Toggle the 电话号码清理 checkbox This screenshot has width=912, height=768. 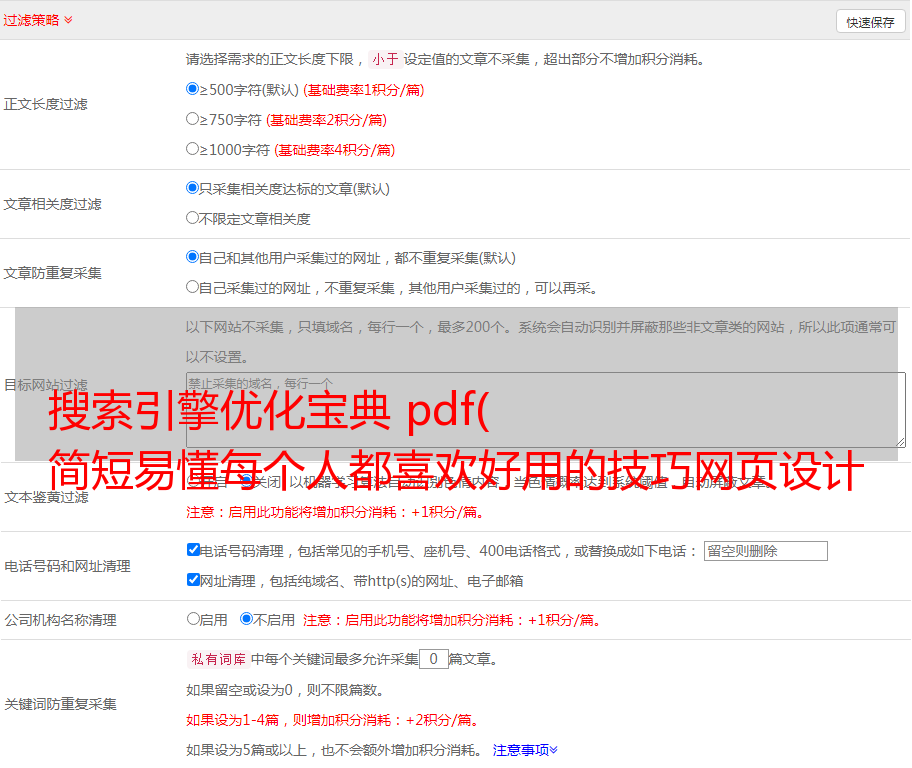[194, 550]
